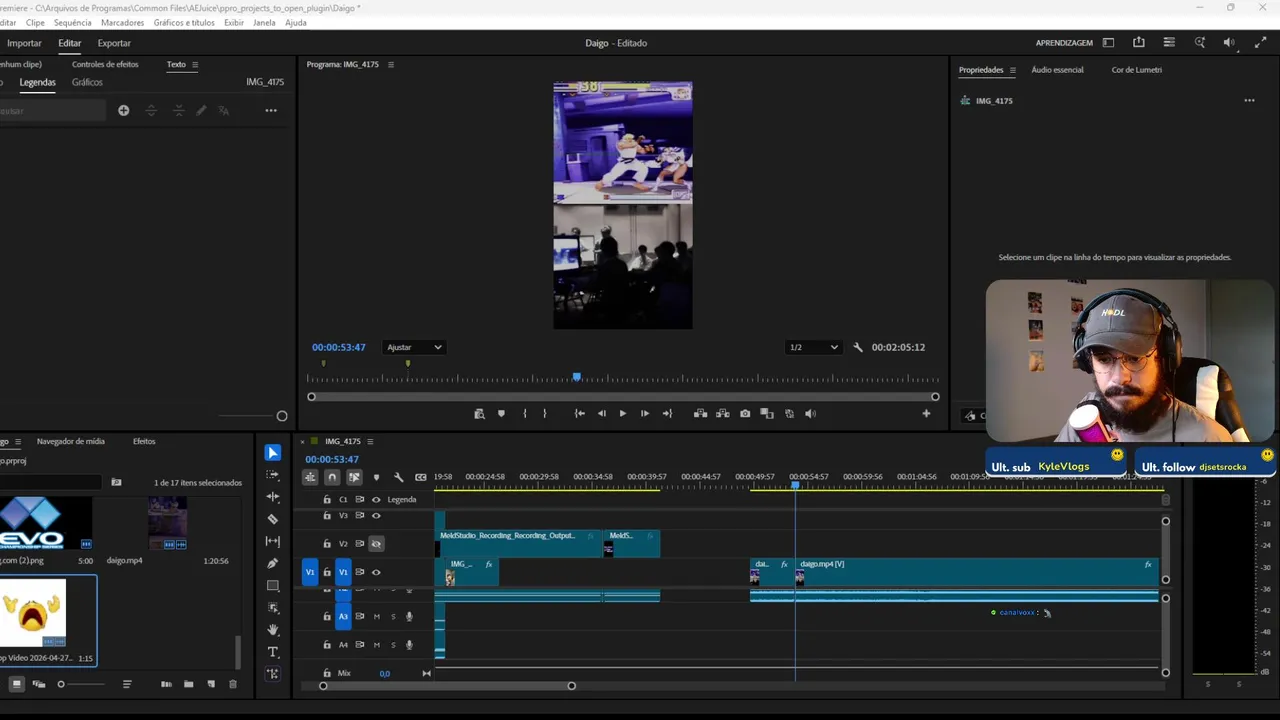
Task: Enter full screen video mode icon
Action: [1260, 43]
